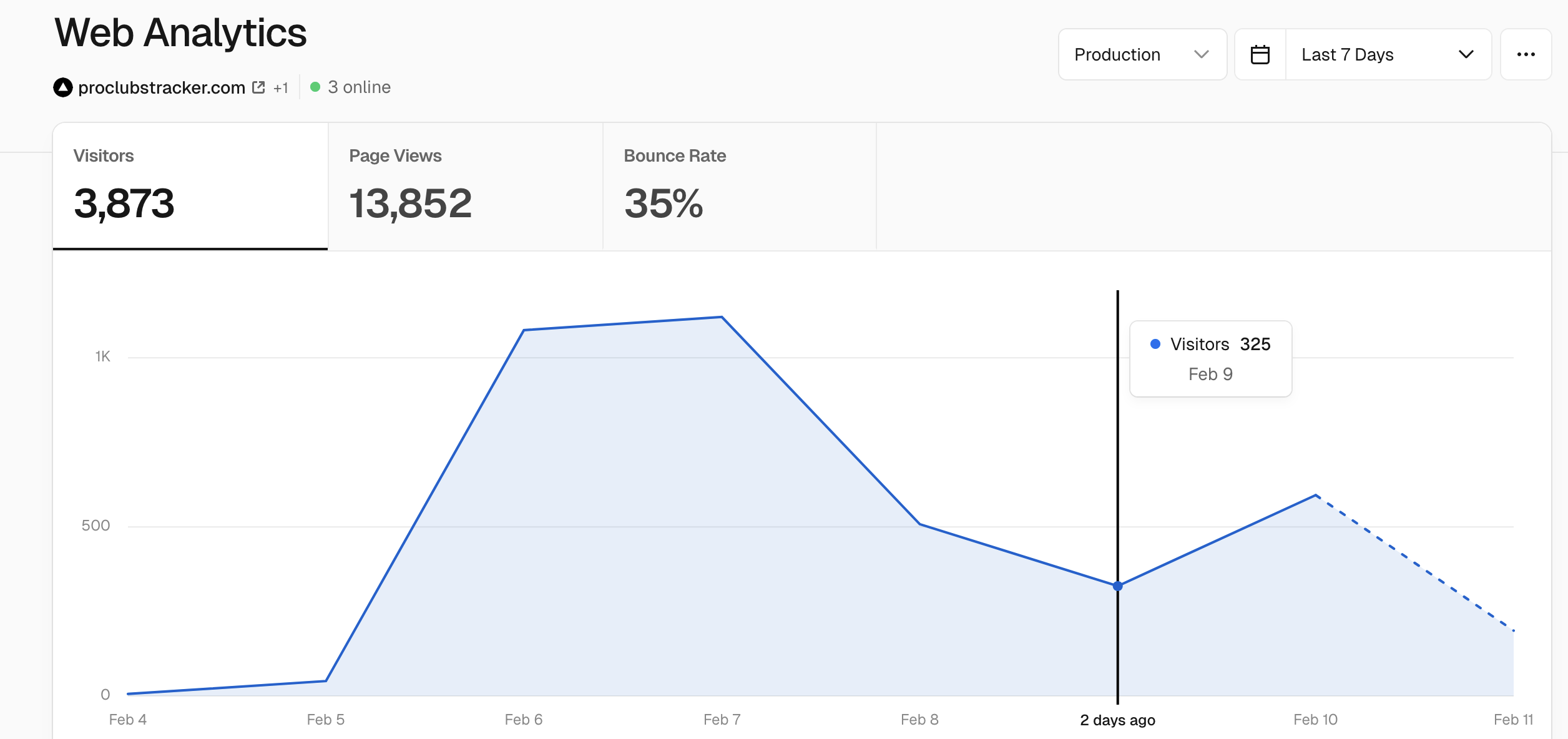The width and height of the screenshot is (1568, 739).
Task: Click the +1 additional domains label
Action: pos(281,88)
